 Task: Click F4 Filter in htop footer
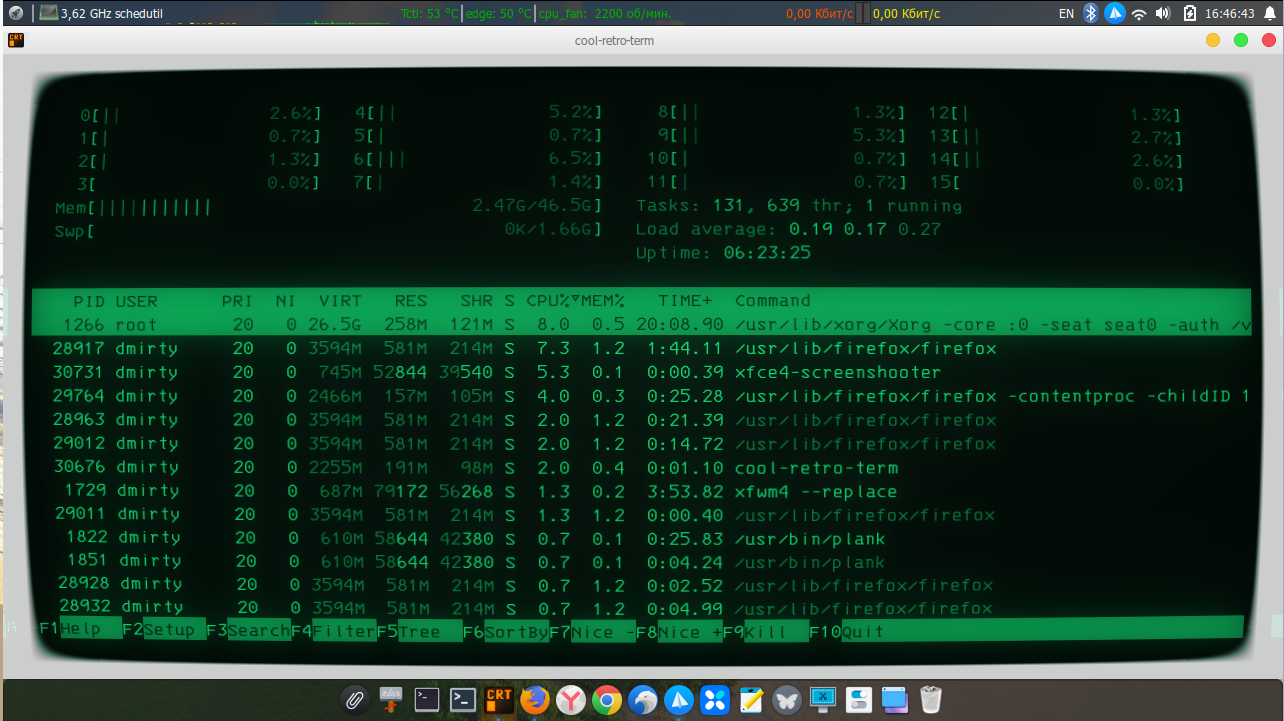point(333,630)
